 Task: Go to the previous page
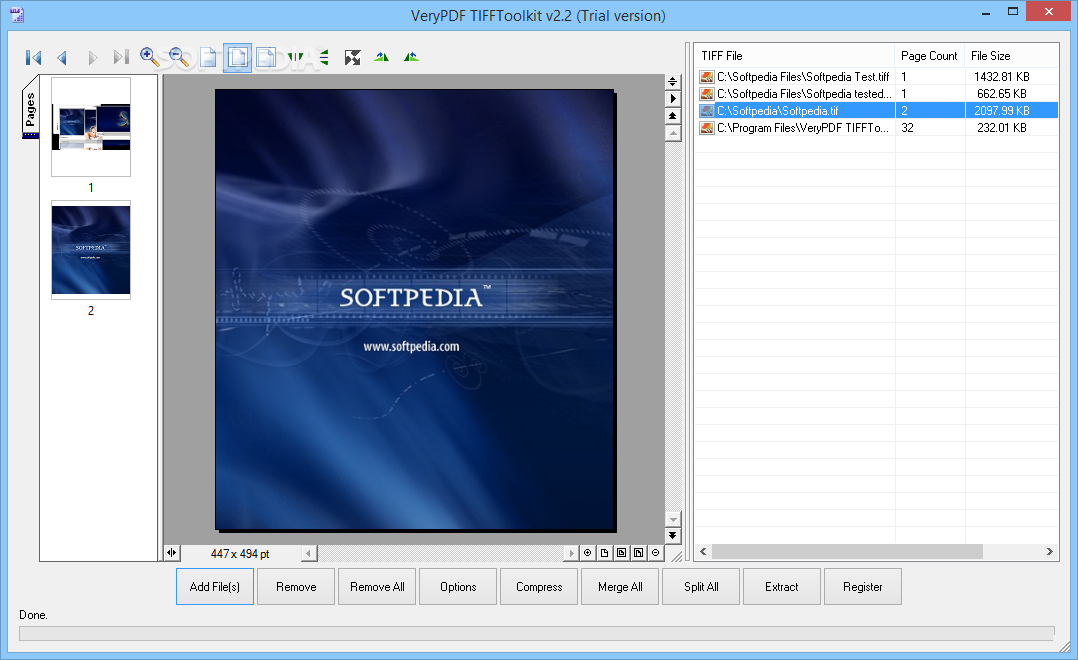coord(62,58)
